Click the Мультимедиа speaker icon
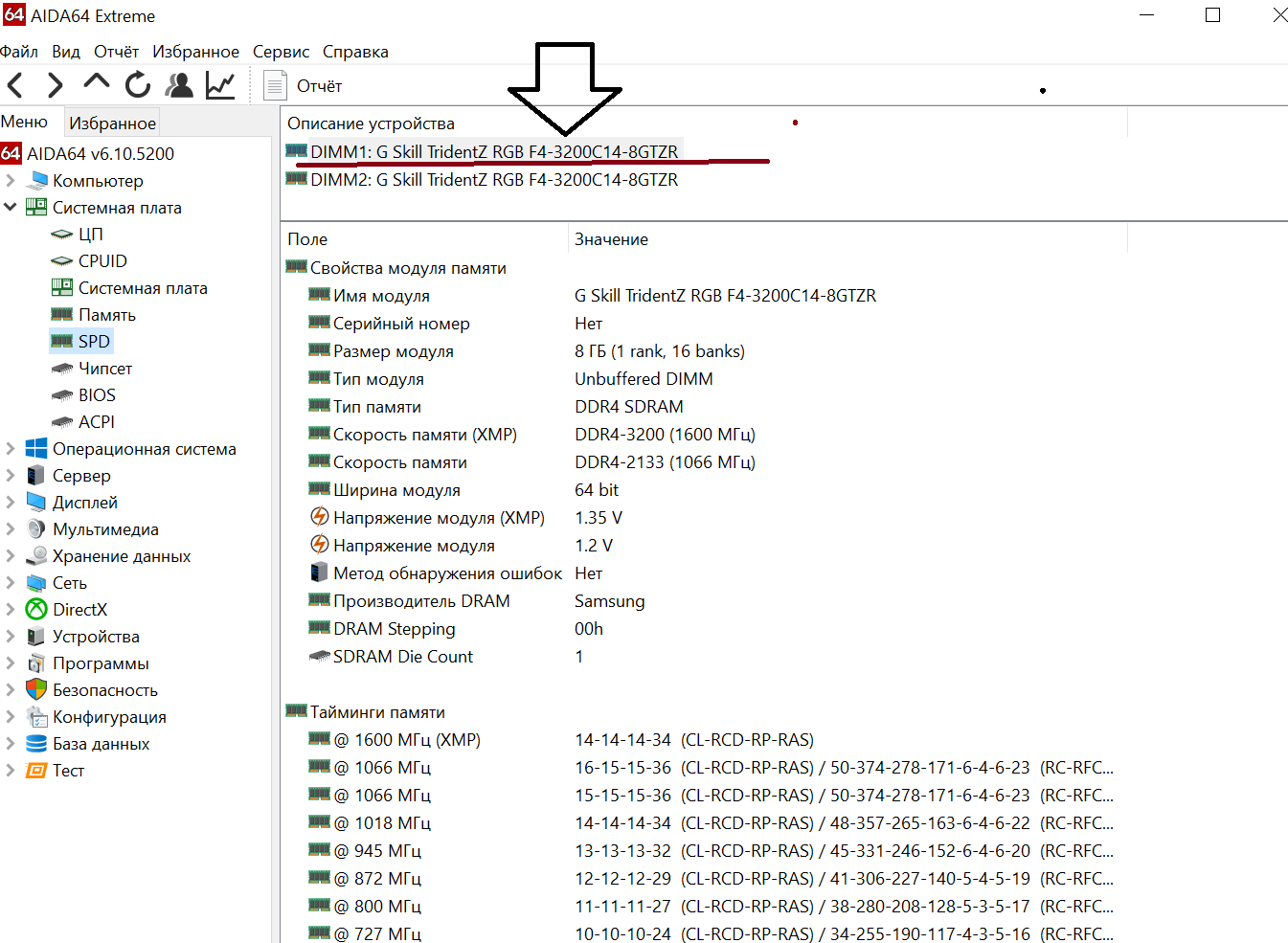 (x=36, y=528)
